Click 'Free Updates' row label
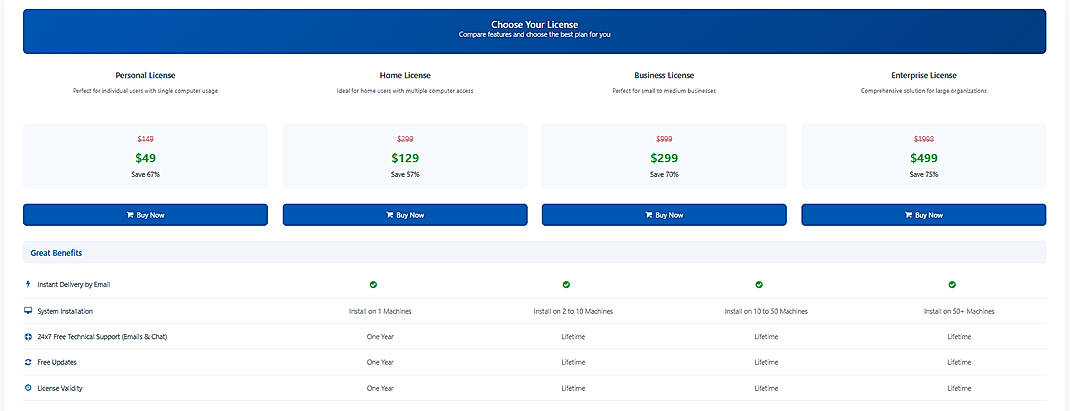 point(57,363)
